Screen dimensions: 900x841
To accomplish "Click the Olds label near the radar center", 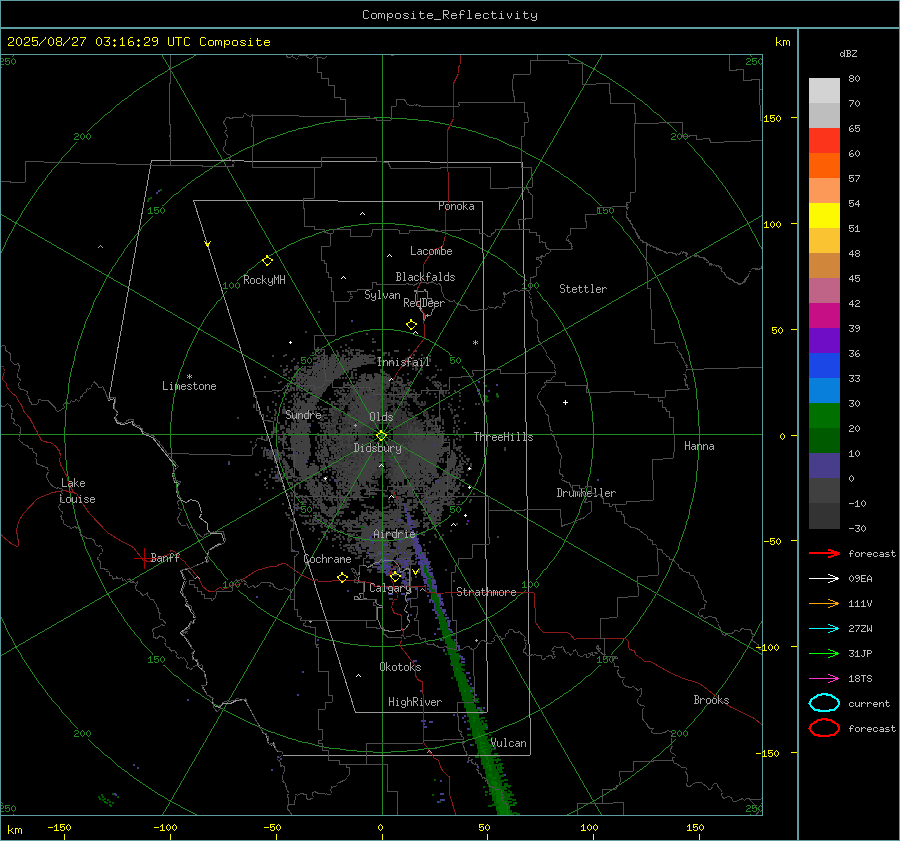I will tap(381, 417).
